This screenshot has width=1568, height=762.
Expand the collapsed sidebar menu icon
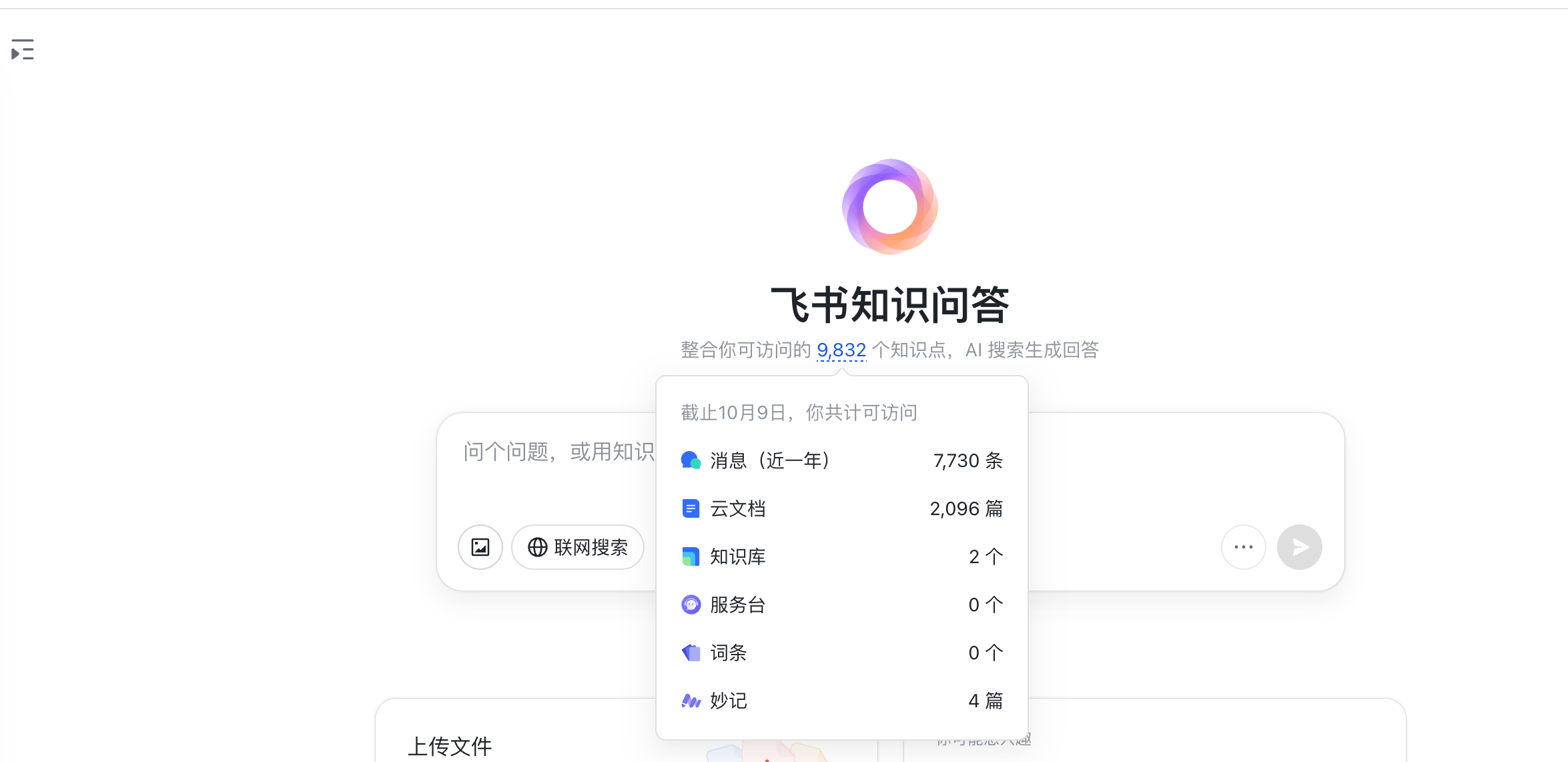[x=23, y=50]
